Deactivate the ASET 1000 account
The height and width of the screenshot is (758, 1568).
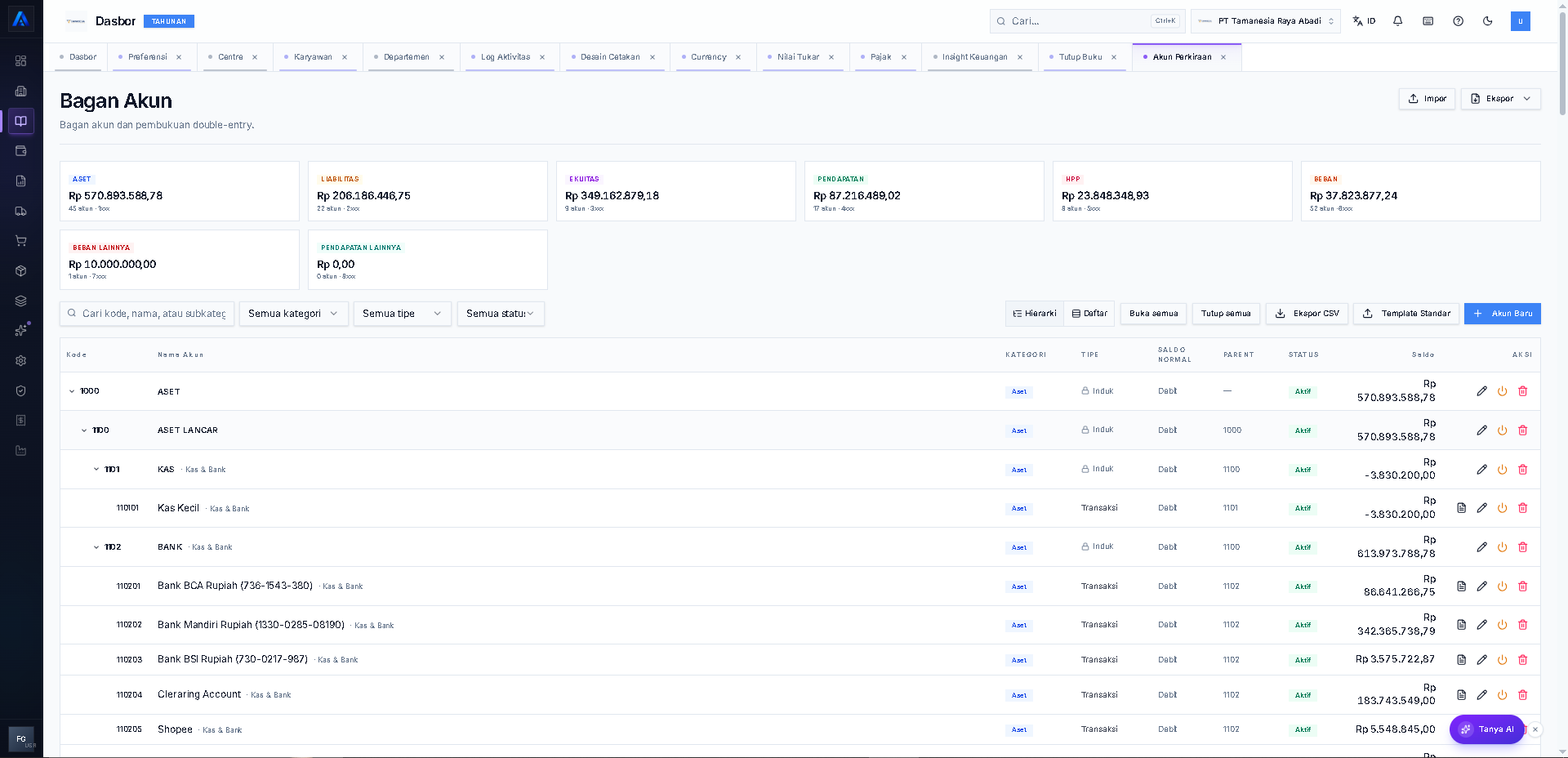[x=1502, y=391]
